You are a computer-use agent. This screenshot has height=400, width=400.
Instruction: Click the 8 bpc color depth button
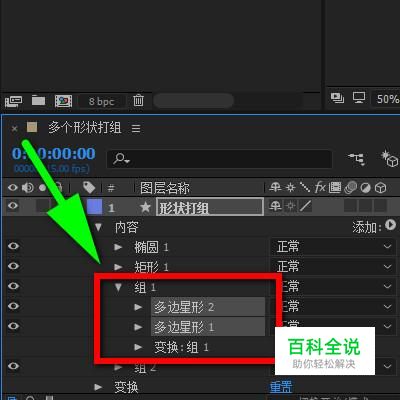pyautogui.click(x=102, y=101)
